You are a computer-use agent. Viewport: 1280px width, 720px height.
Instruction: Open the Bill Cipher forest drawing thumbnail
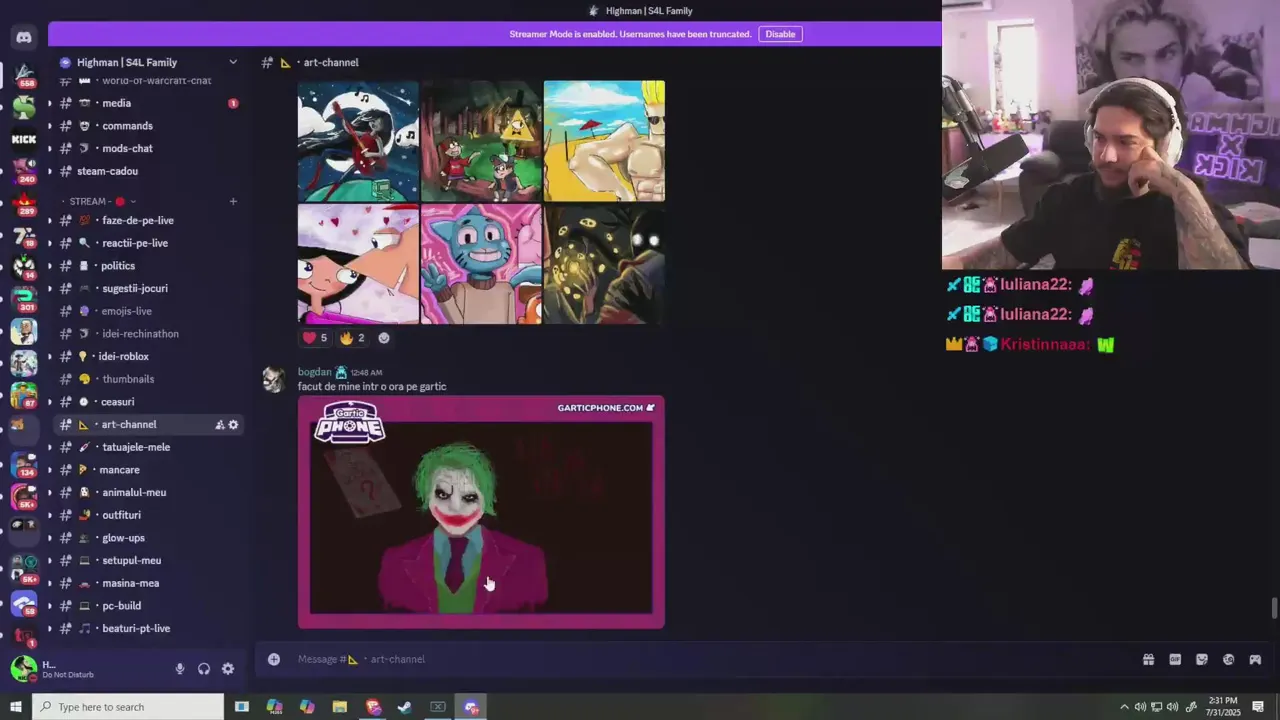pos(481,141)
